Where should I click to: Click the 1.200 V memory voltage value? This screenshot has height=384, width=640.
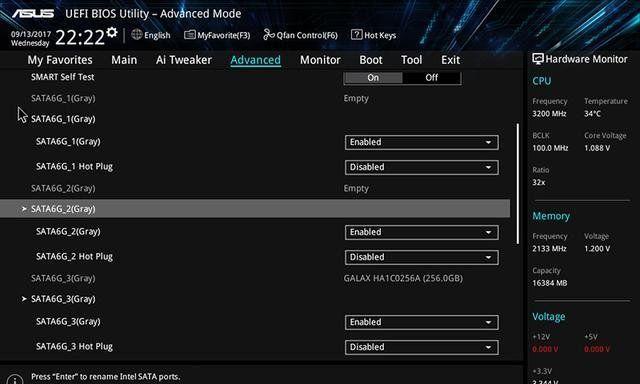click(597, 249)
